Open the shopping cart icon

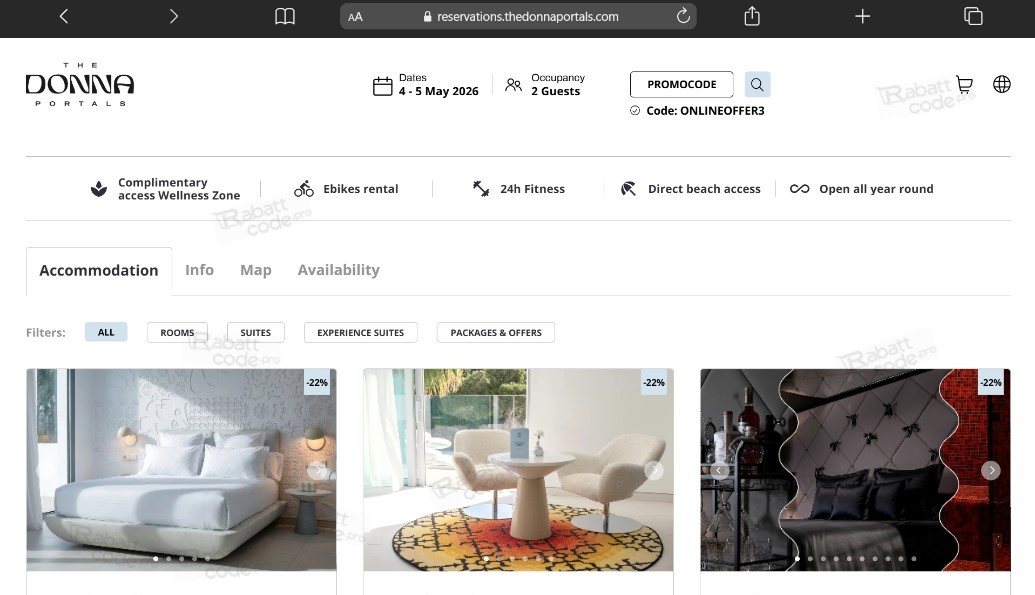964,85
